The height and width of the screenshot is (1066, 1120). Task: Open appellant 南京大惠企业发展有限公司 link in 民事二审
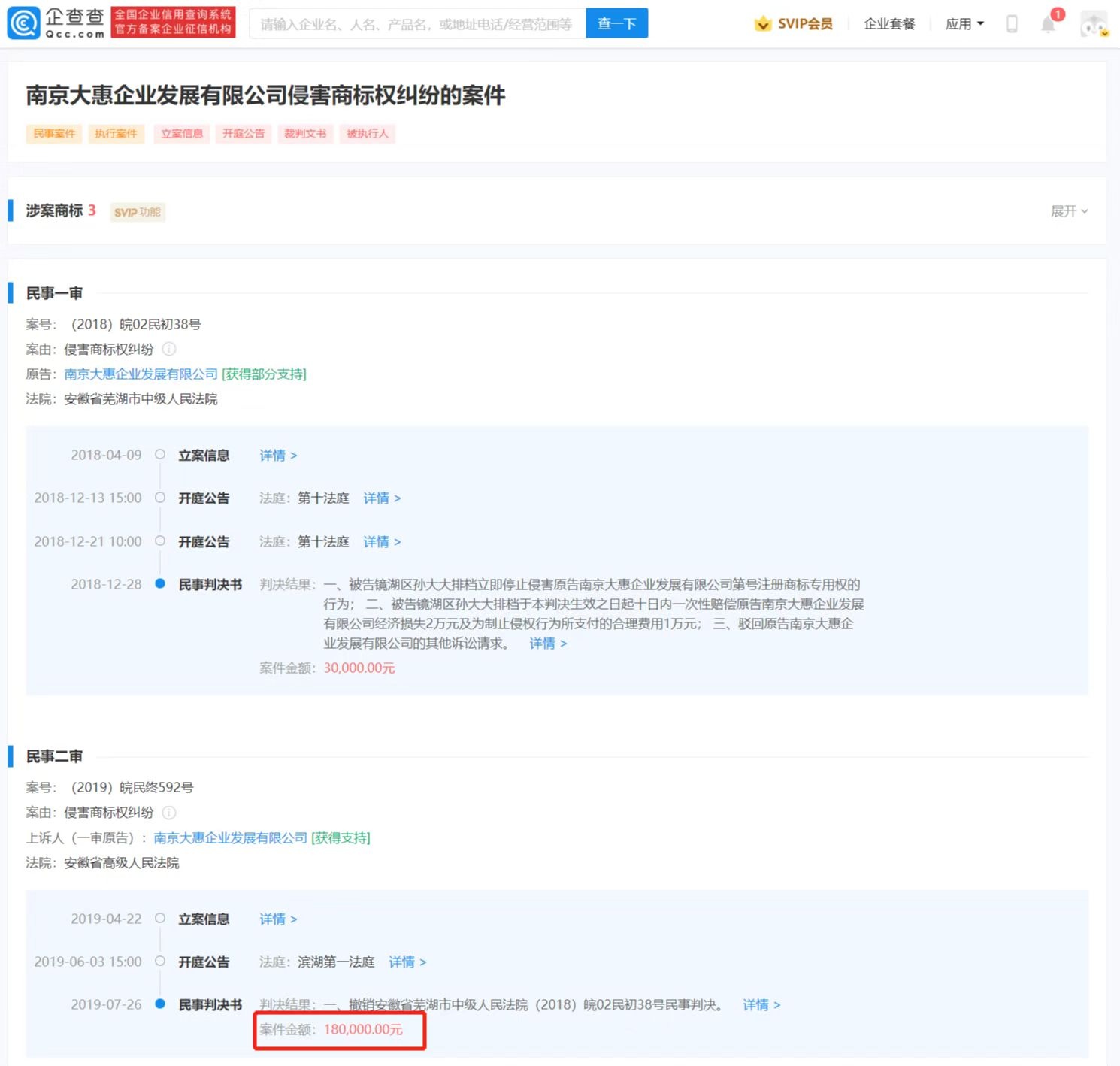point(231,838)
